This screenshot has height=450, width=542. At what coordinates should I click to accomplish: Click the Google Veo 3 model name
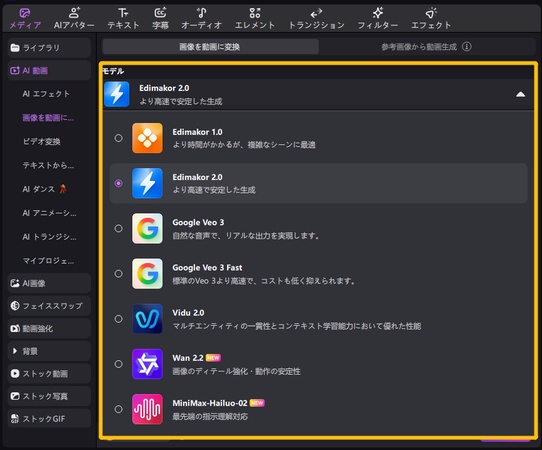click(x=198, y=223)
